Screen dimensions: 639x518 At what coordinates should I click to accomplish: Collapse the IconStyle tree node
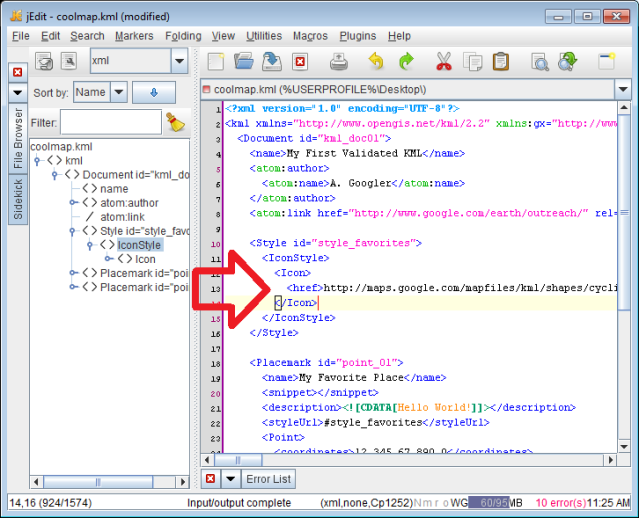tap(90, 245)
